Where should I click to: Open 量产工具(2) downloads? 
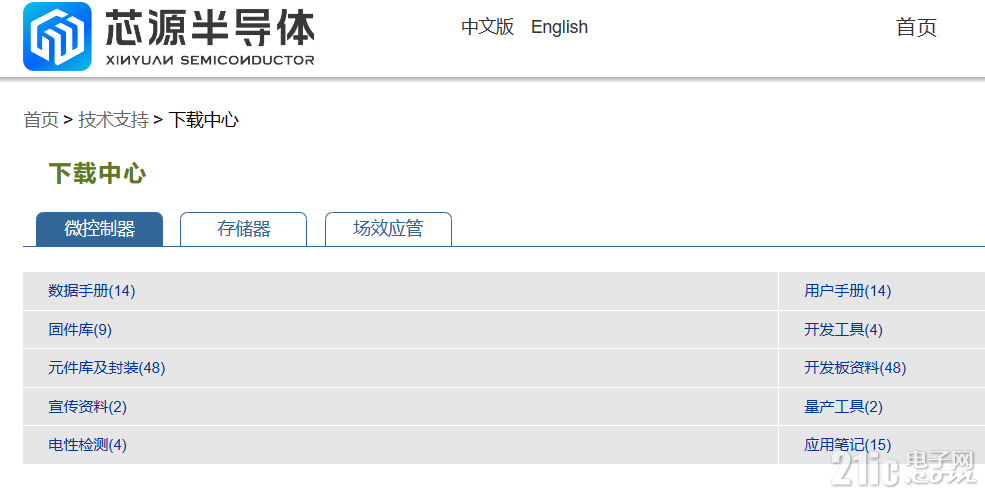click(x=843, y=407)
